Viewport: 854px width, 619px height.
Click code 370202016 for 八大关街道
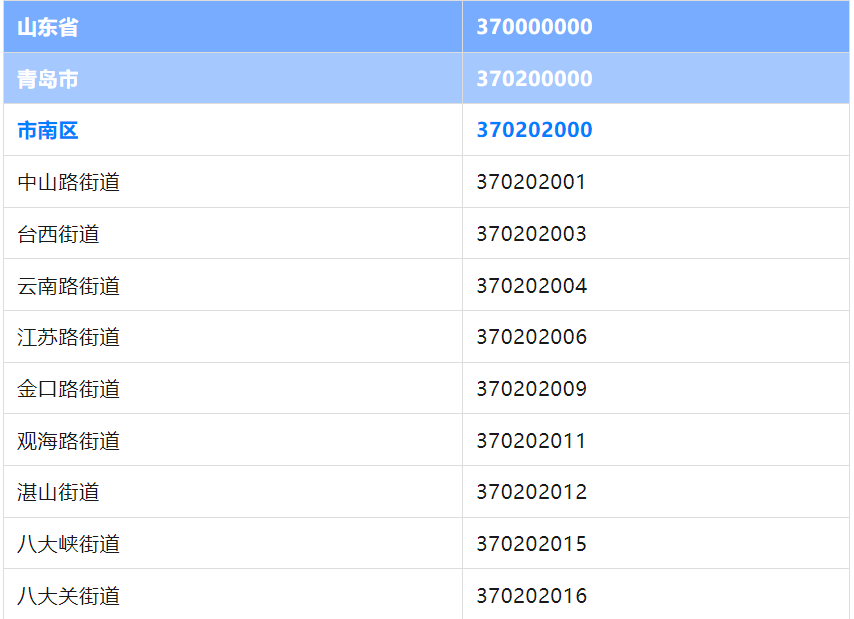point(531,596)
